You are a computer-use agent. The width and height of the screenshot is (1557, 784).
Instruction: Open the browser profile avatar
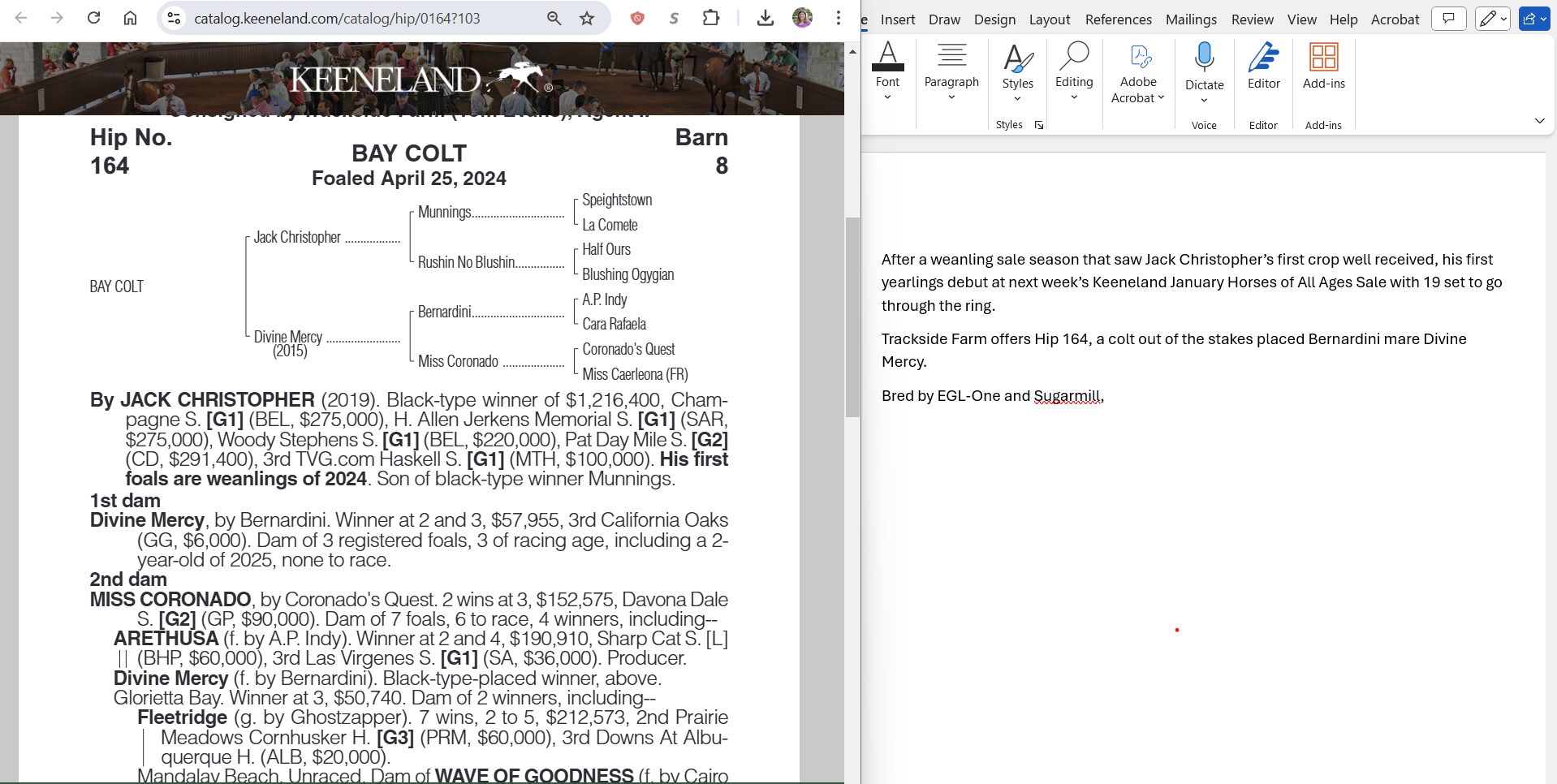(802, 18)
